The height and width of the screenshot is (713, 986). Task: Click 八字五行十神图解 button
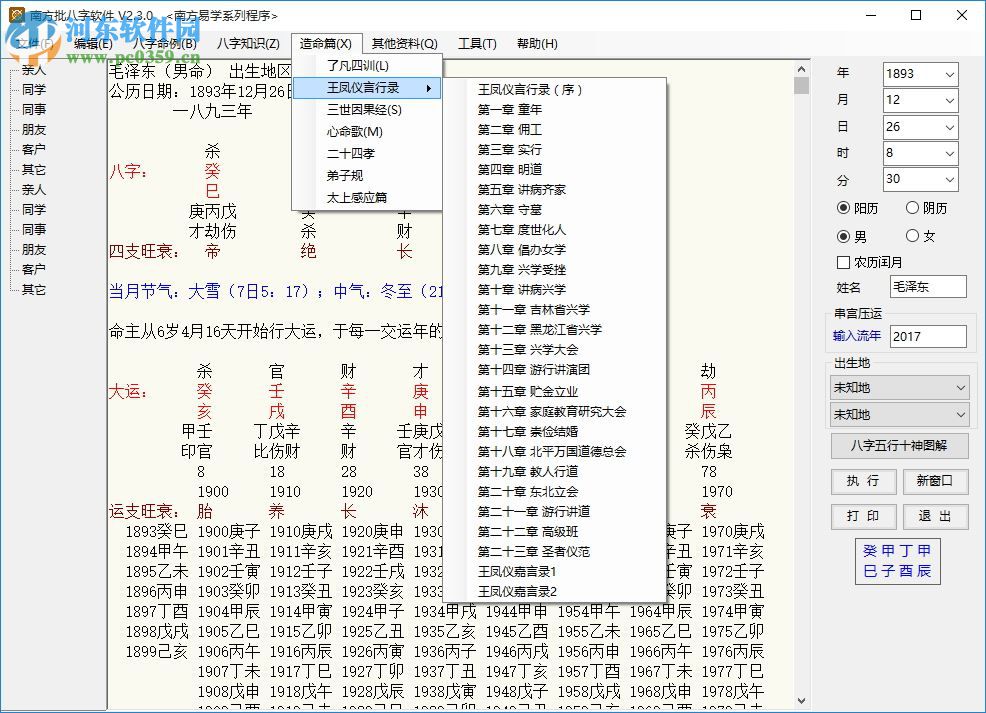click(x=898, y=446)
